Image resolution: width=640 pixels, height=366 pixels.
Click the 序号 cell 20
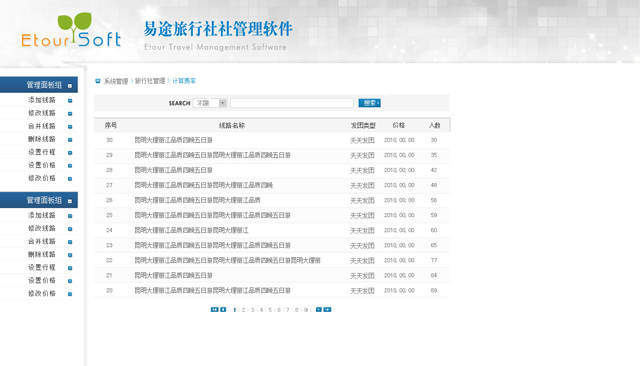tap(109, 291)
